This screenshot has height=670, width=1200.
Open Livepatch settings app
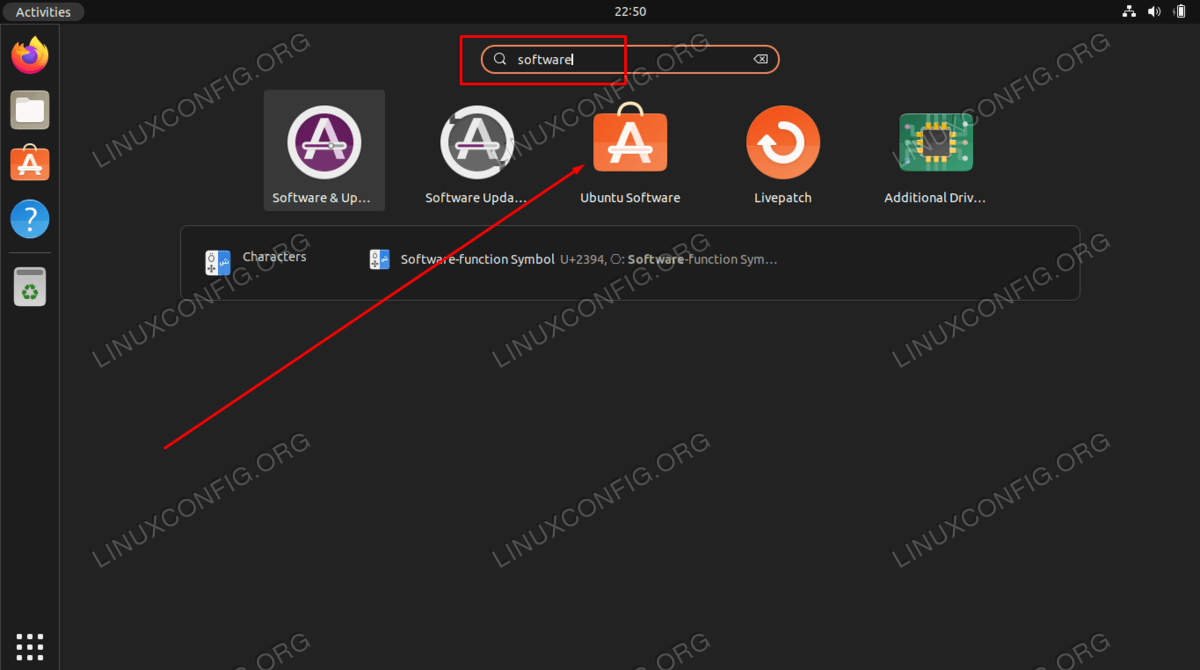point(783,150)
